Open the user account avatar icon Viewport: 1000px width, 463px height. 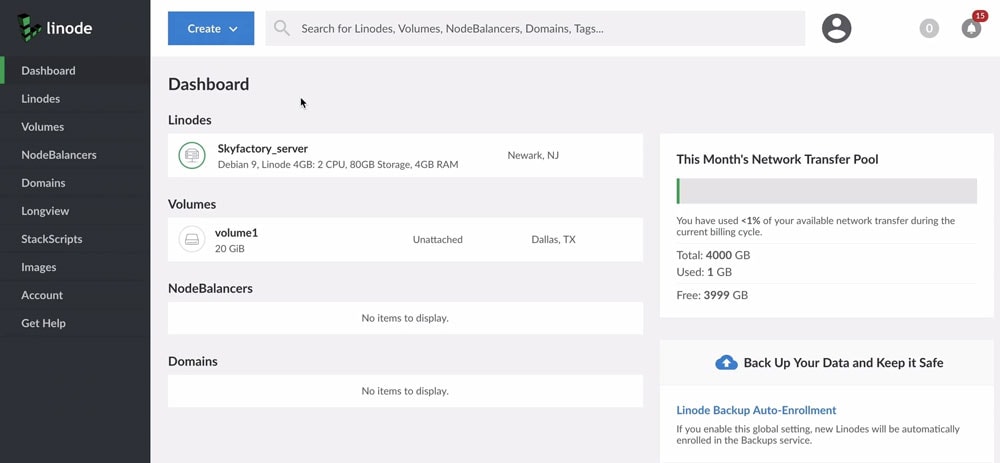tap(836, 28)
